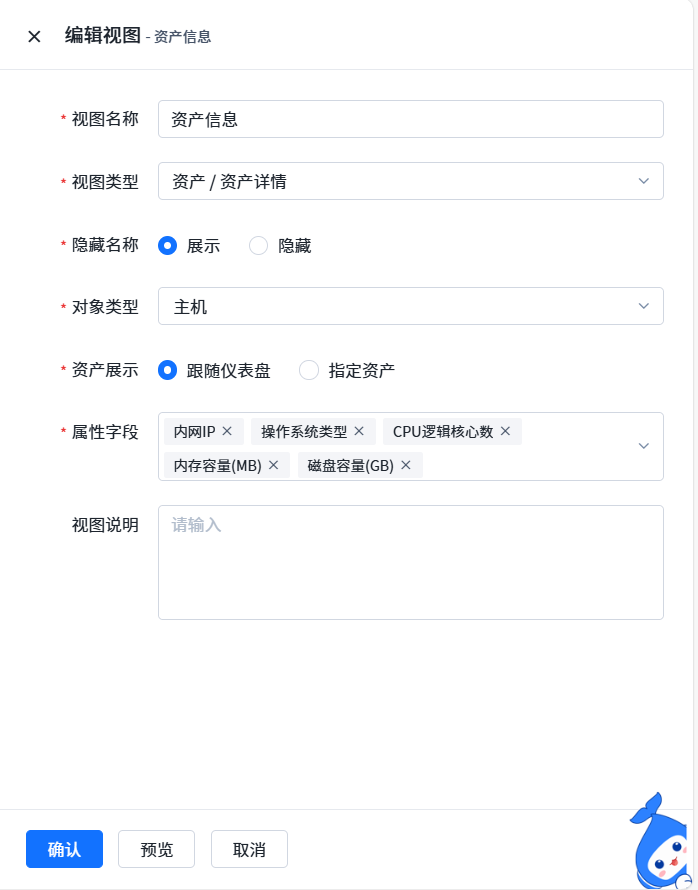Open the whale mascot assistant
This screenshot has width=698, height=890.
pyautogui.click(x=661, y=843)
